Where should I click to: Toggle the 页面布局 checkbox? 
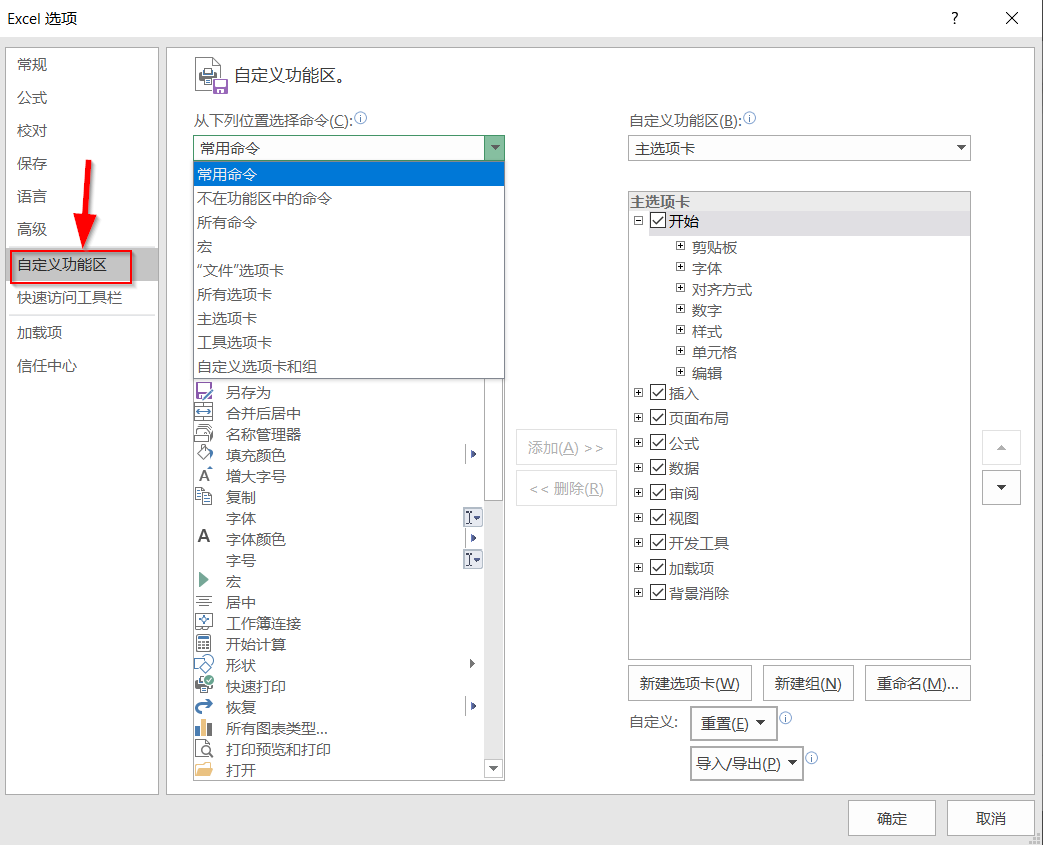click(658, 417)
